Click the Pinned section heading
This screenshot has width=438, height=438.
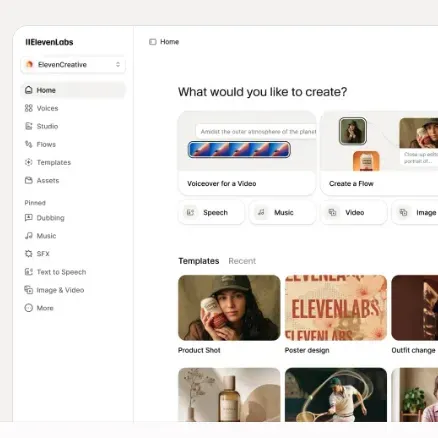tap(35, 203)
